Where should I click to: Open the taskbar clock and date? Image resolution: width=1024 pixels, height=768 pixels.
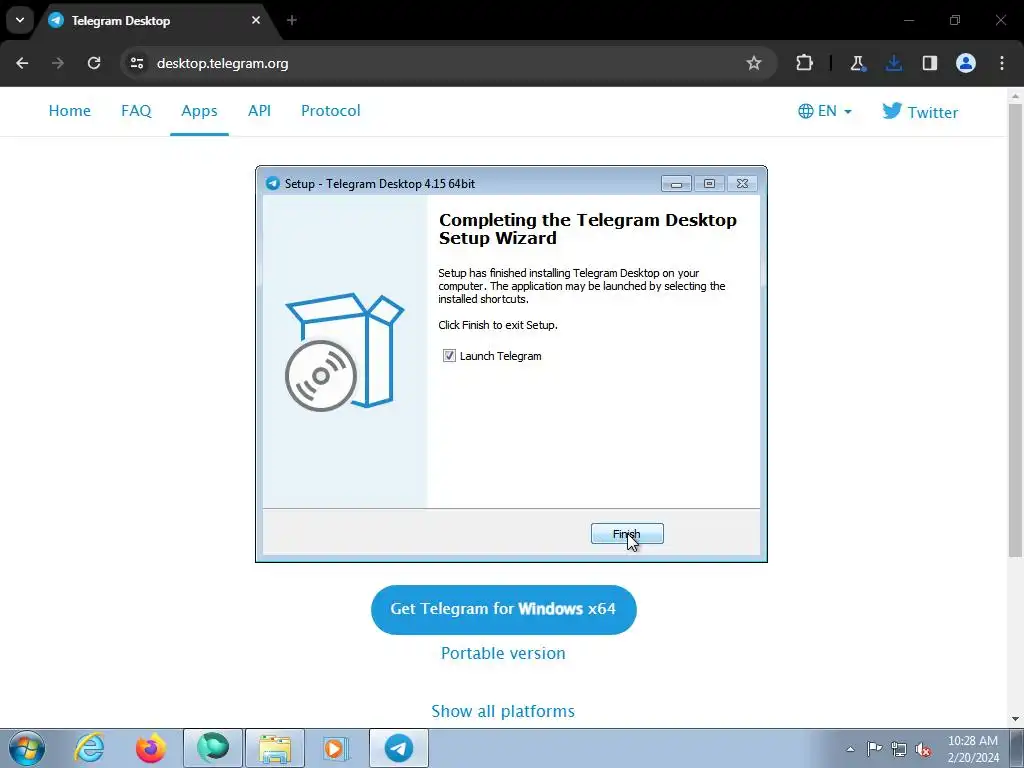click(x=973, y=749)
